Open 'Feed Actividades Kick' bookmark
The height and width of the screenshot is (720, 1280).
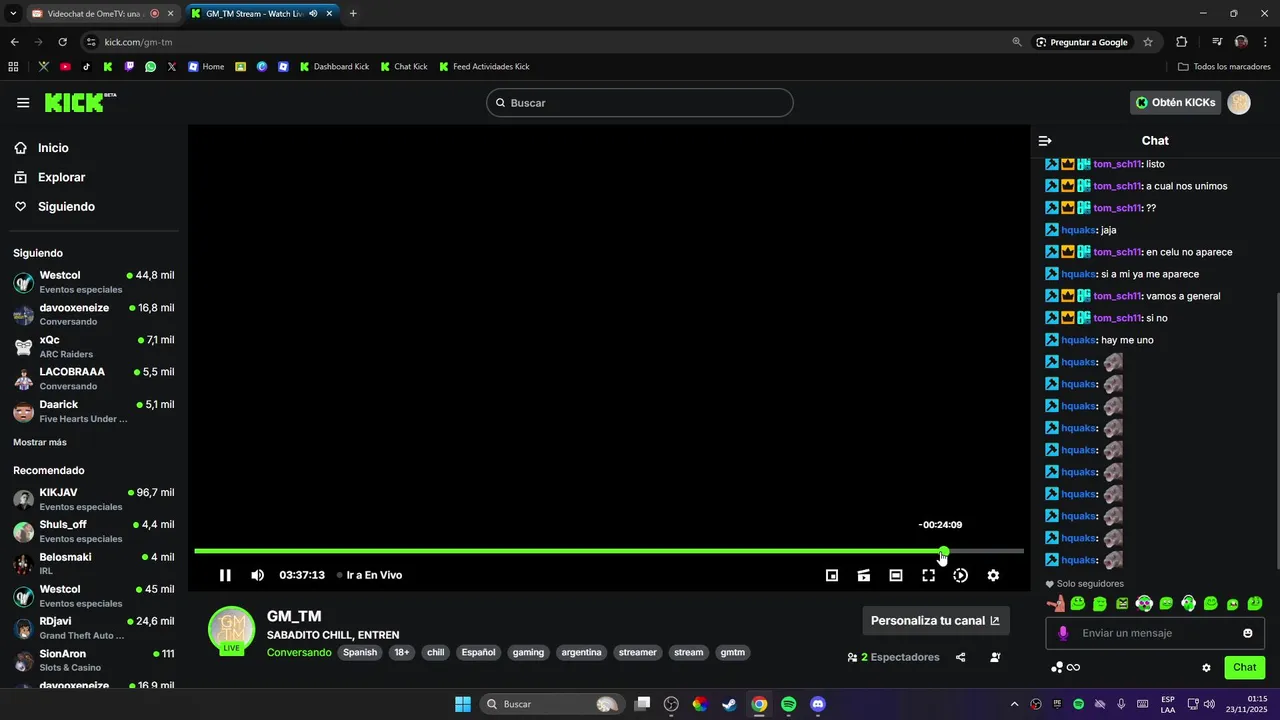tap(484, 67)
